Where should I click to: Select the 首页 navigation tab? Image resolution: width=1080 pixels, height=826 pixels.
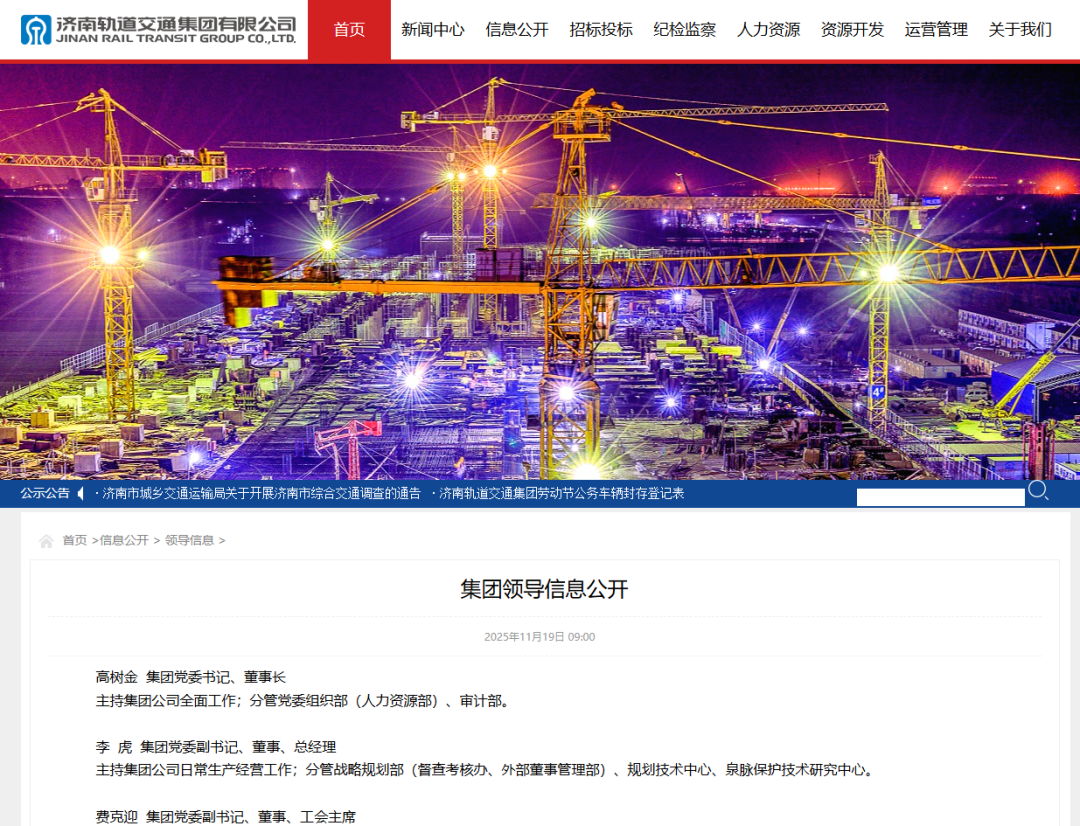(x=348, y=30)
